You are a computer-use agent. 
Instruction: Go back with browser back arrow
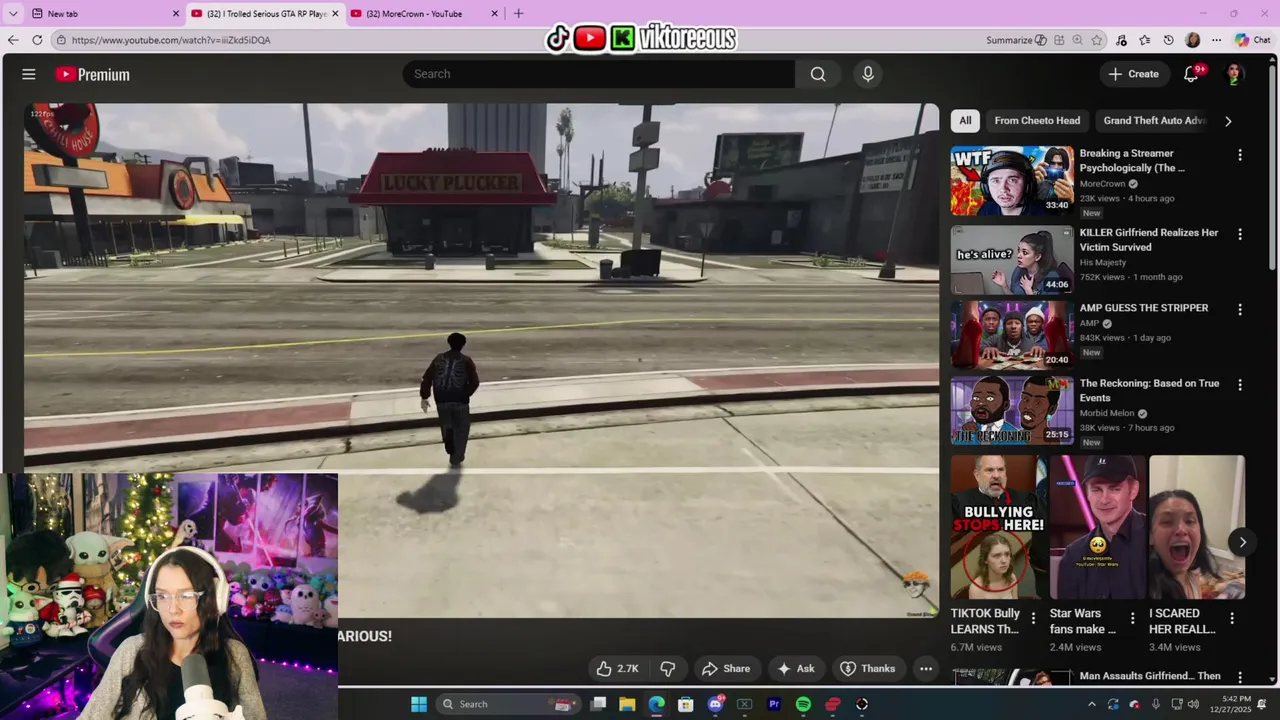13,40
